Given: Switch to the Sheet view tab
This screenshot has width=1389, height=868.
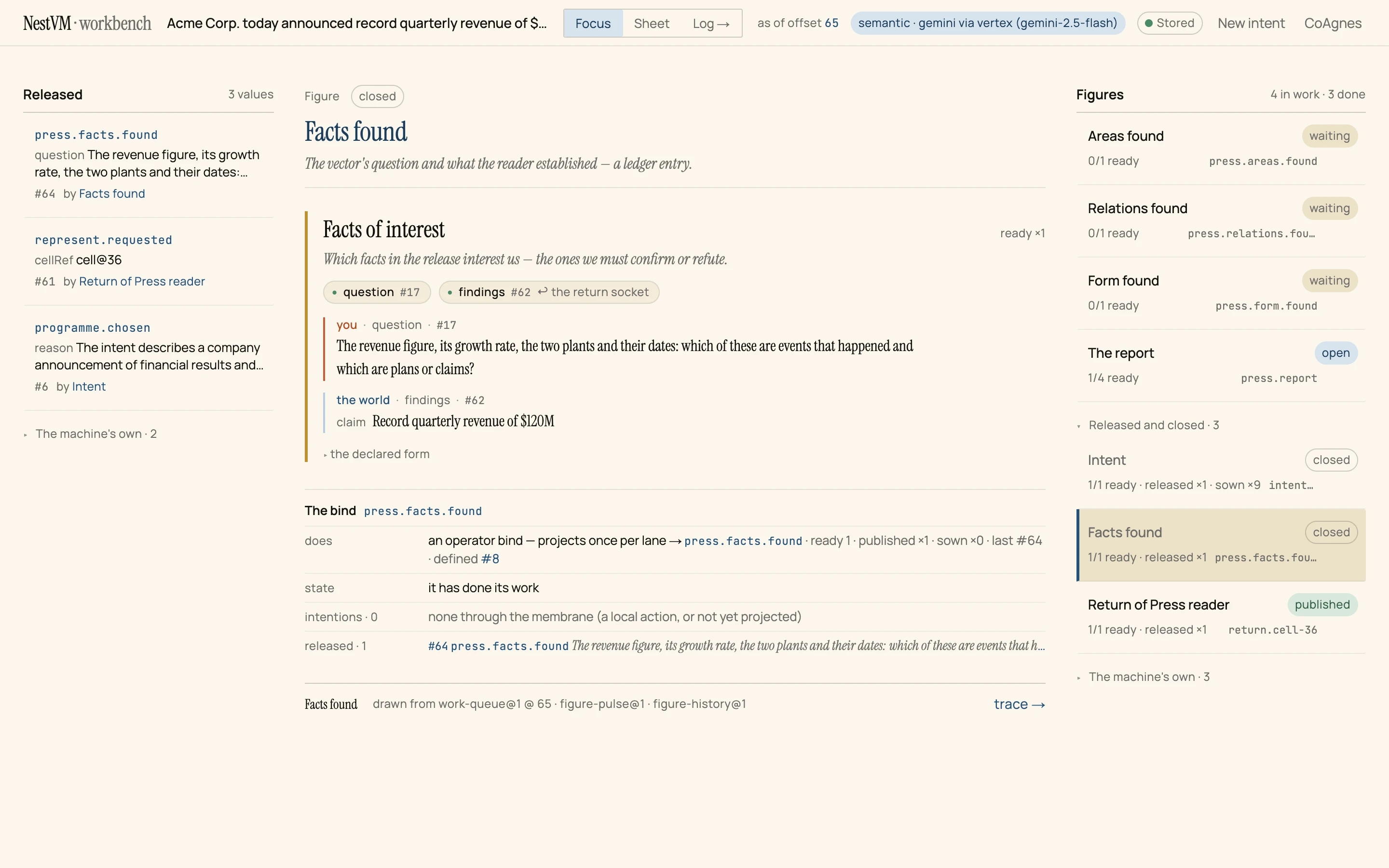Looking at the screenshot, I should pos(652,24).
